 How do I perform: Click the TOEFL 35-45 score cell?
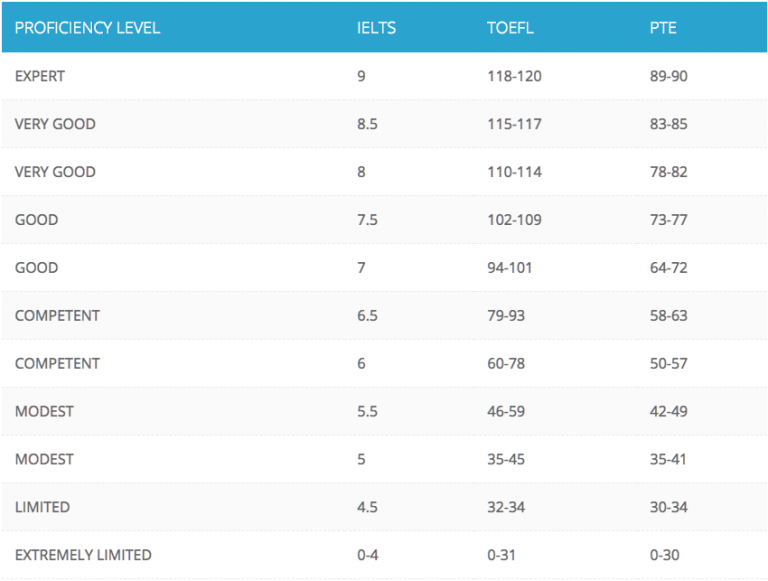tap(506, 460)
